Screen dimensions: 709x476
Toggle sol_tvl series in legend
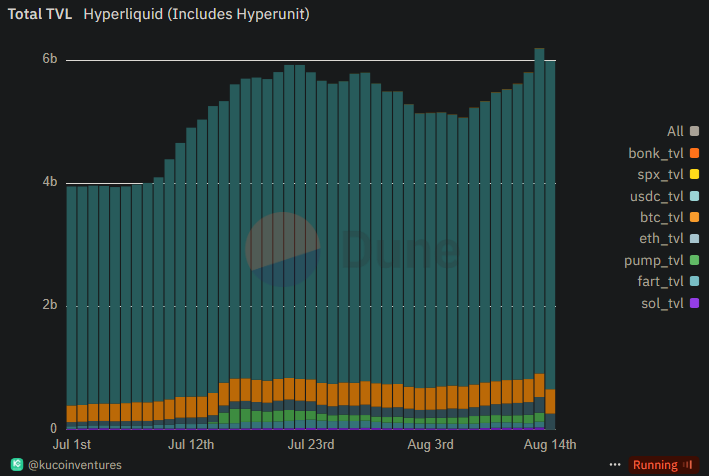coord(670,303)
